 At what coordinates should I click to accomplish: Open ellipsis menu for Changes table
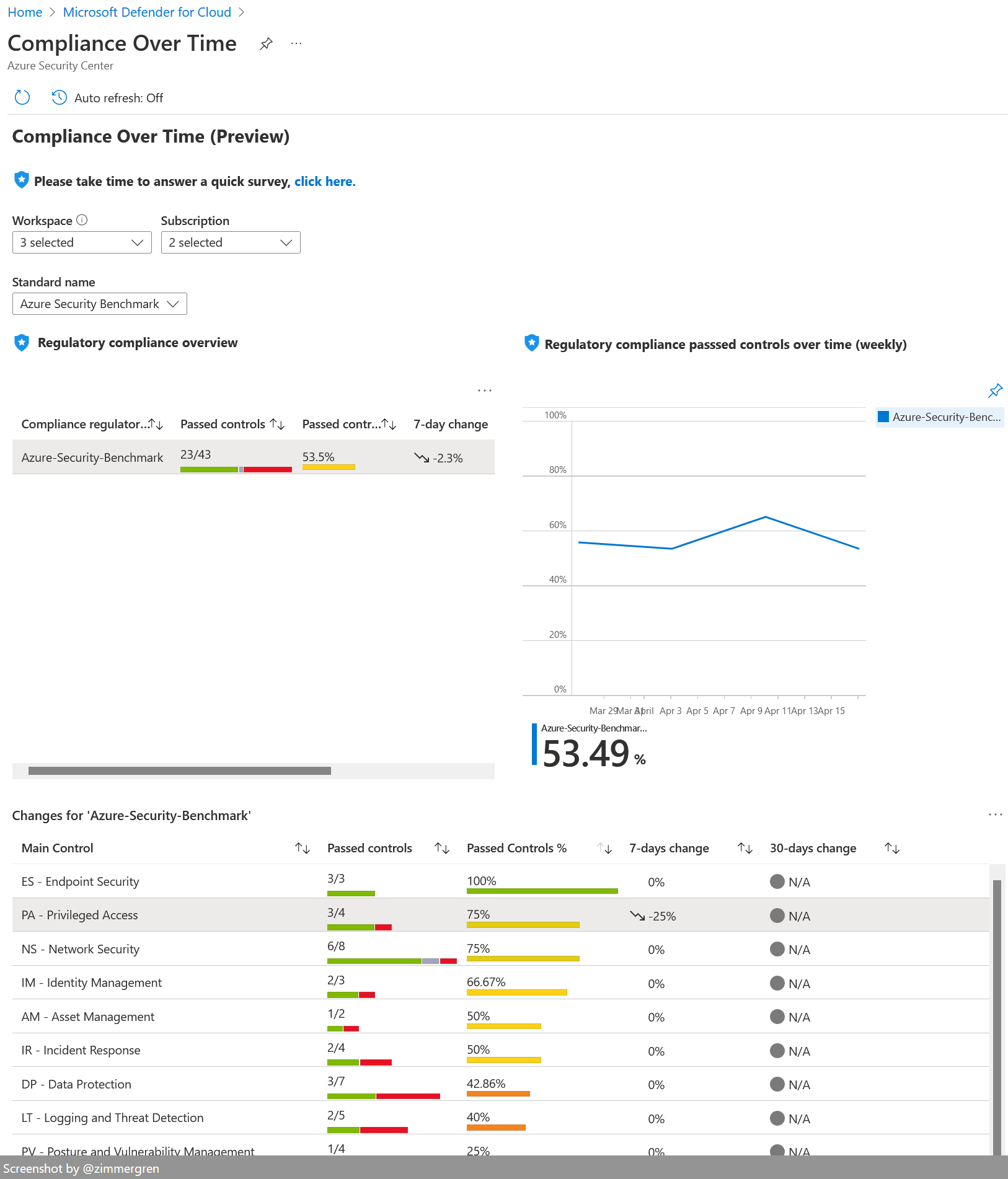pos(995,815)
